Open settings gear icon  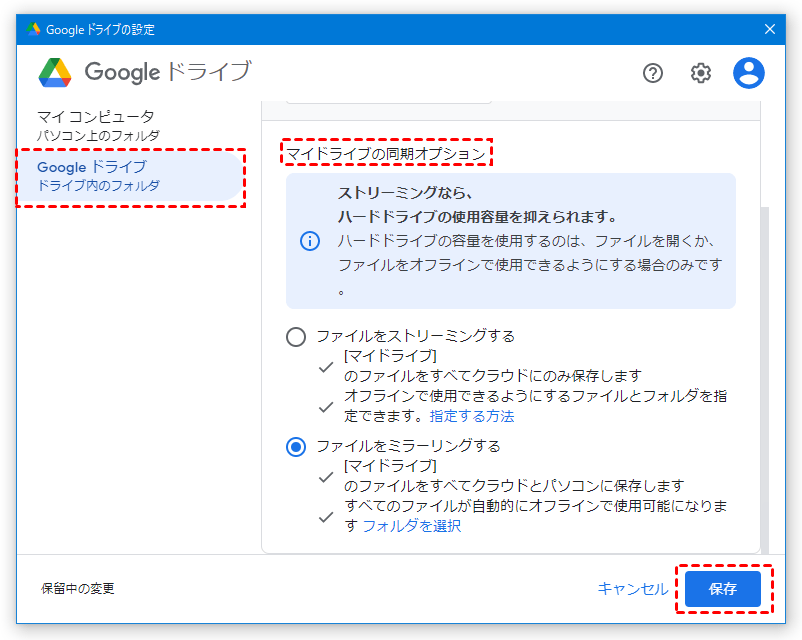(x=701, y=73)
